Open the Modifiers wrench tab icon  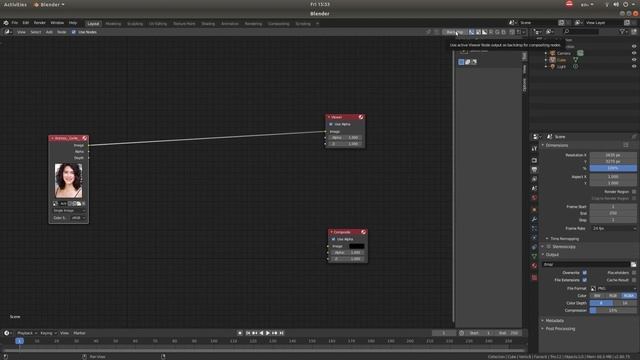534,219
